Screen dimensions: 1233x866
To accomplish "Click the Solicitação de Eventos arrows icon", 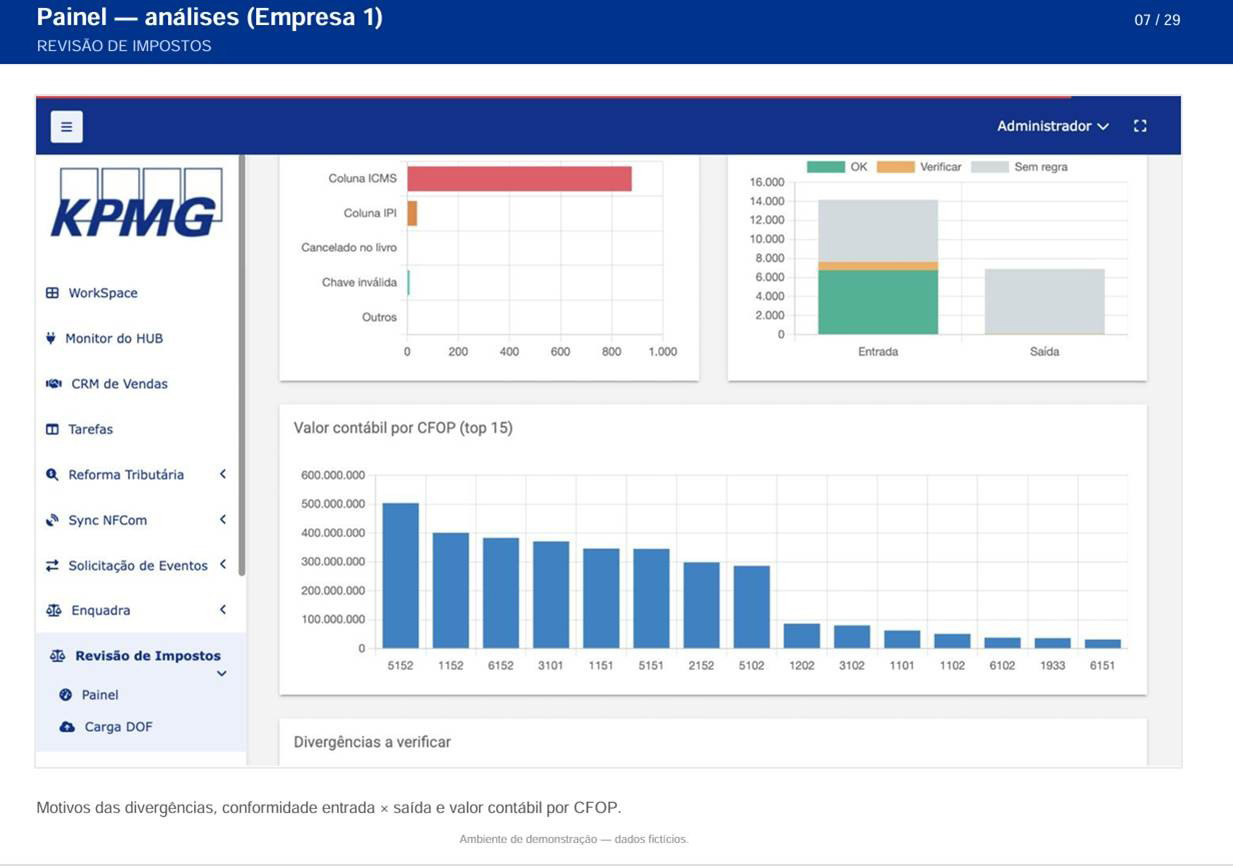I will point(52,566).
